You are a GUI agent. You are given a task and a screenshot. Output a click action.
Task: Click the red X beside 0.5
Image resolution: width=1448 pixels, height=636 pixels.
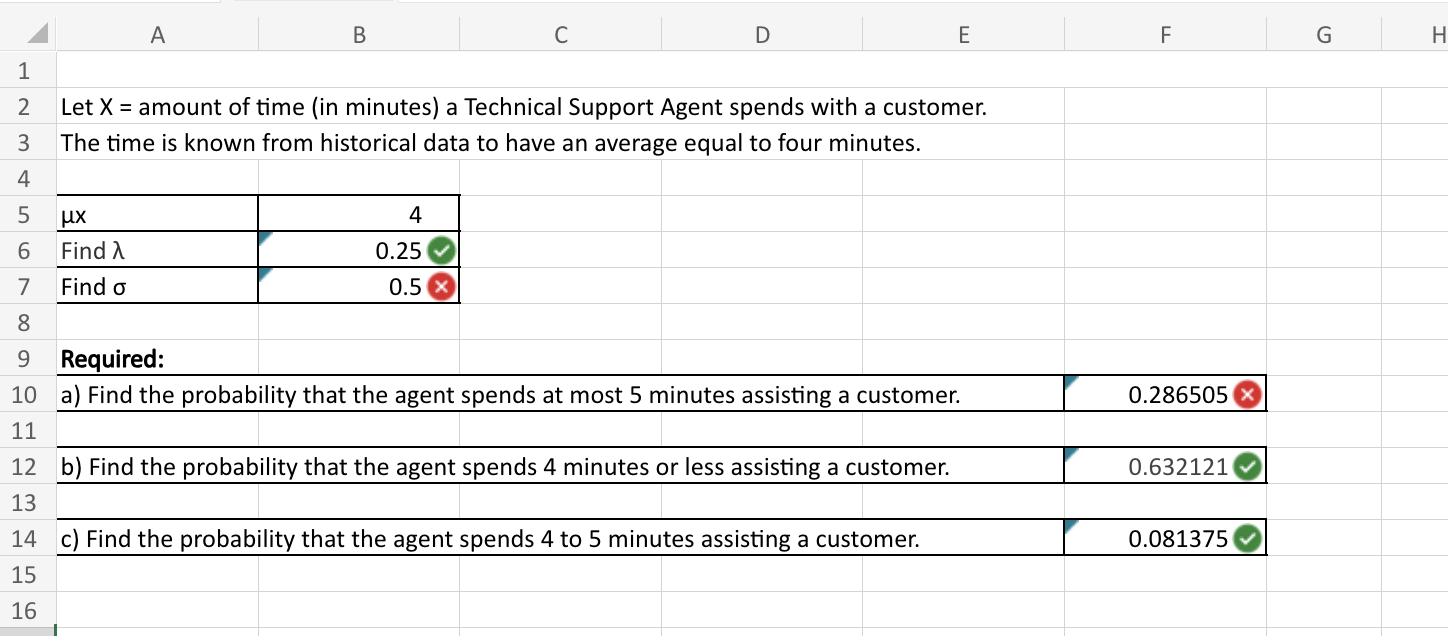pos(440,286)
